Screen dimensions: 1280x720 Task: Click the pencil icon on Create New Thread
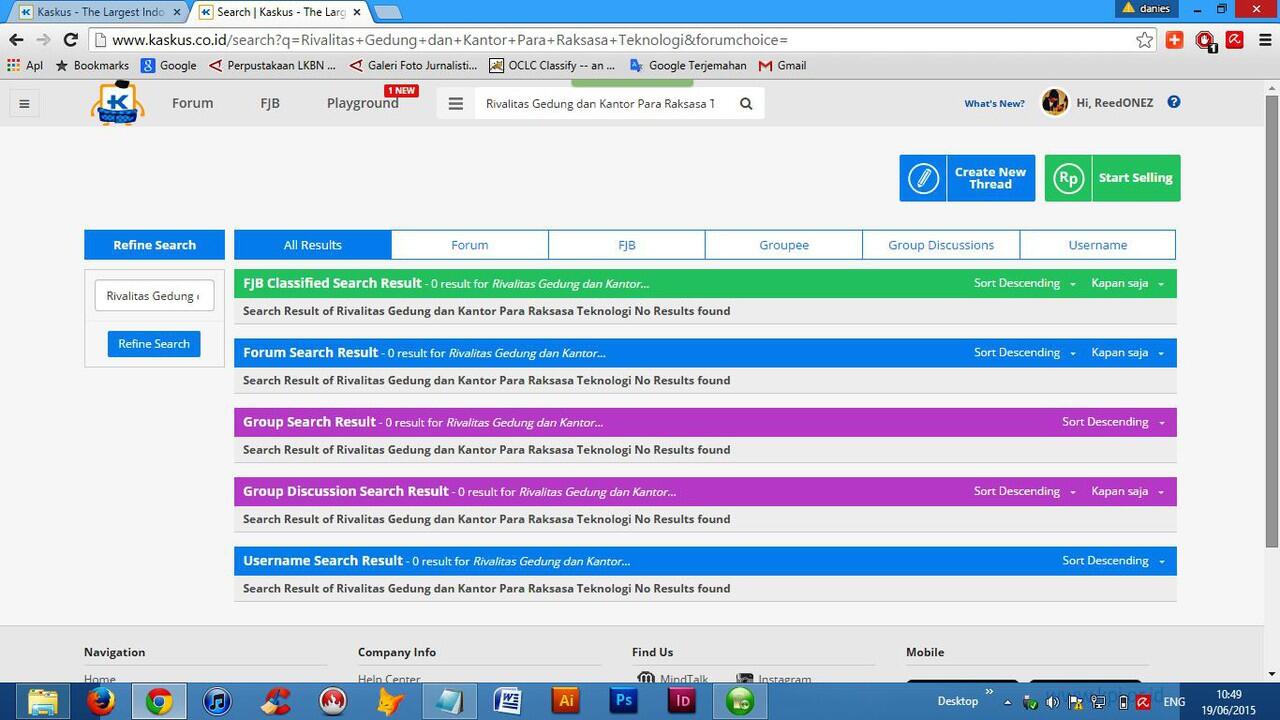(923, 178)
